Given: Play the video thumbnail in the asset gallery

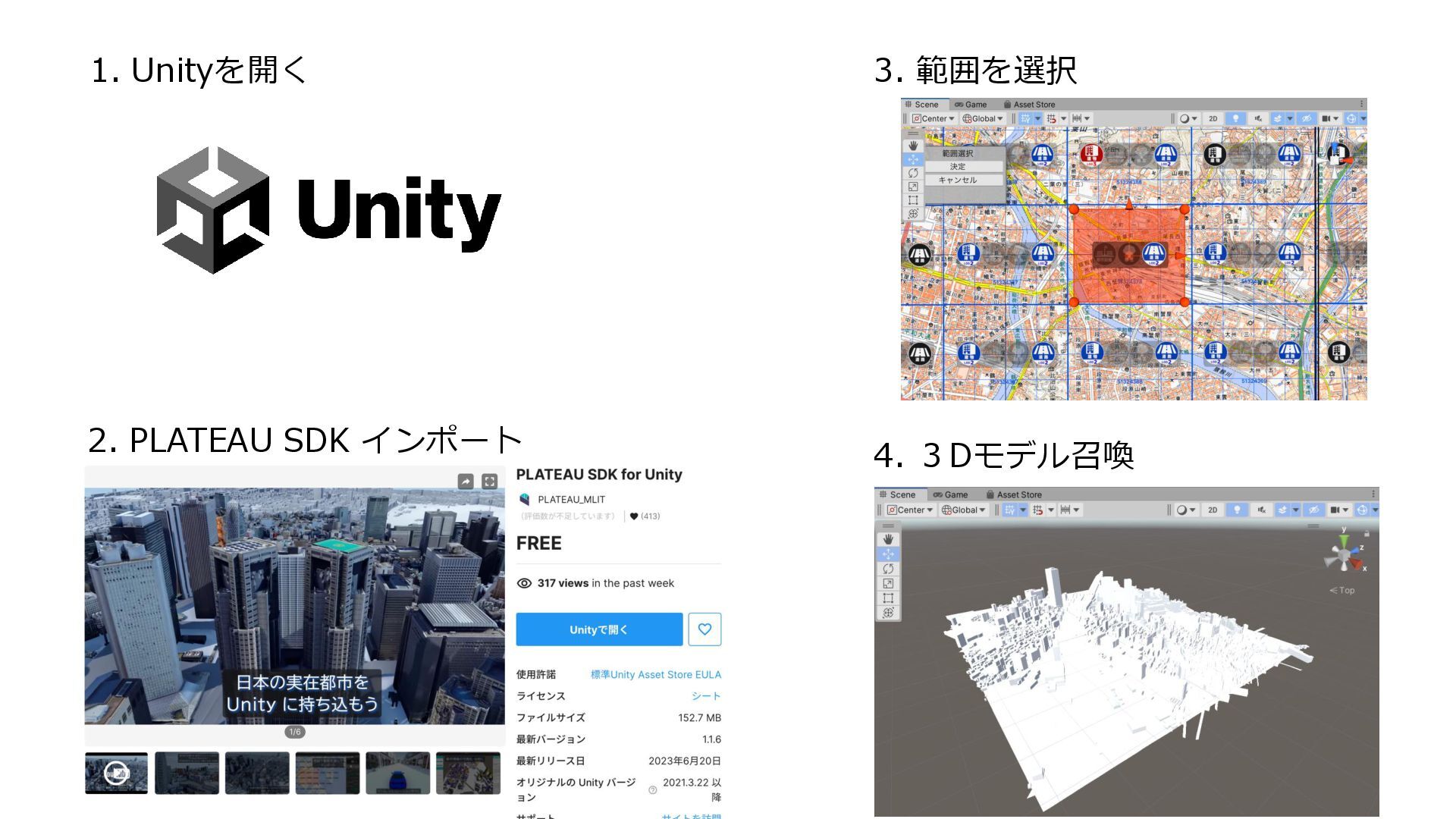Looking at the screenshot, I should point(117,773).
